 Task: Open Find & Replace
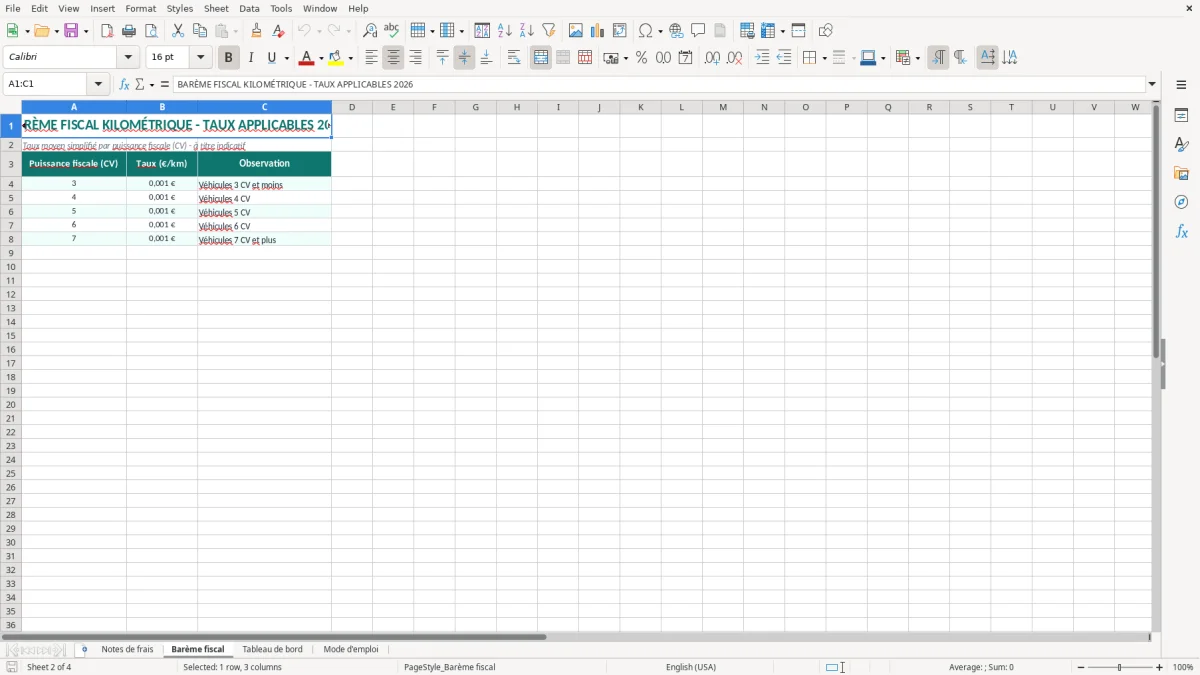point(370,31)
